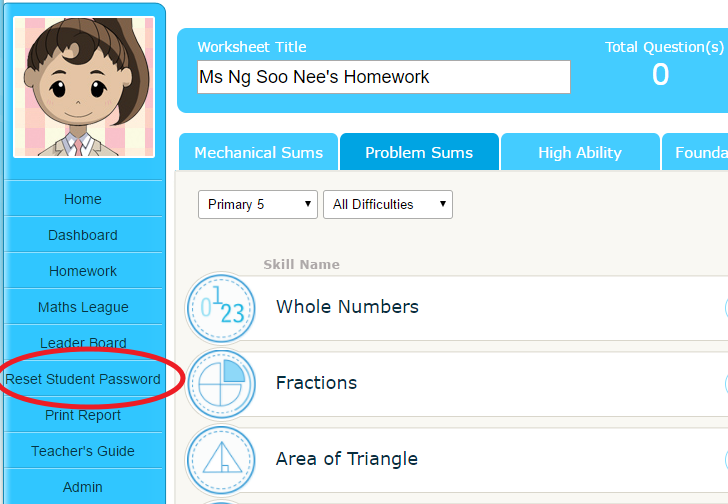This screenshot has width=728, height=504.
Task: Click Reset Student Password
Action: [x=83, y=379]
